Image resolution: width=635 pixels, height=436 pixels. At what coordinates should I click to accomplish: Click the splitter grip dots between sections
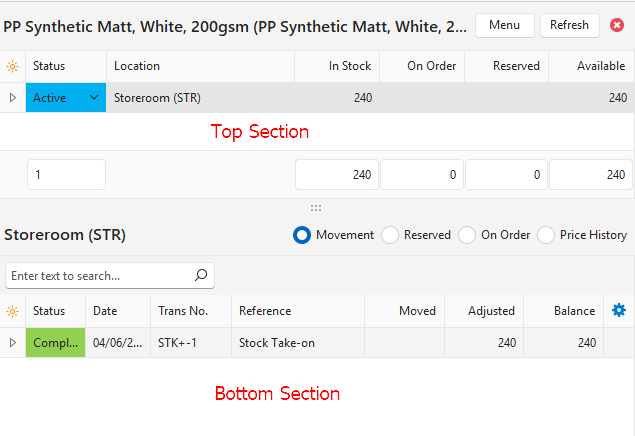[316, 208]
